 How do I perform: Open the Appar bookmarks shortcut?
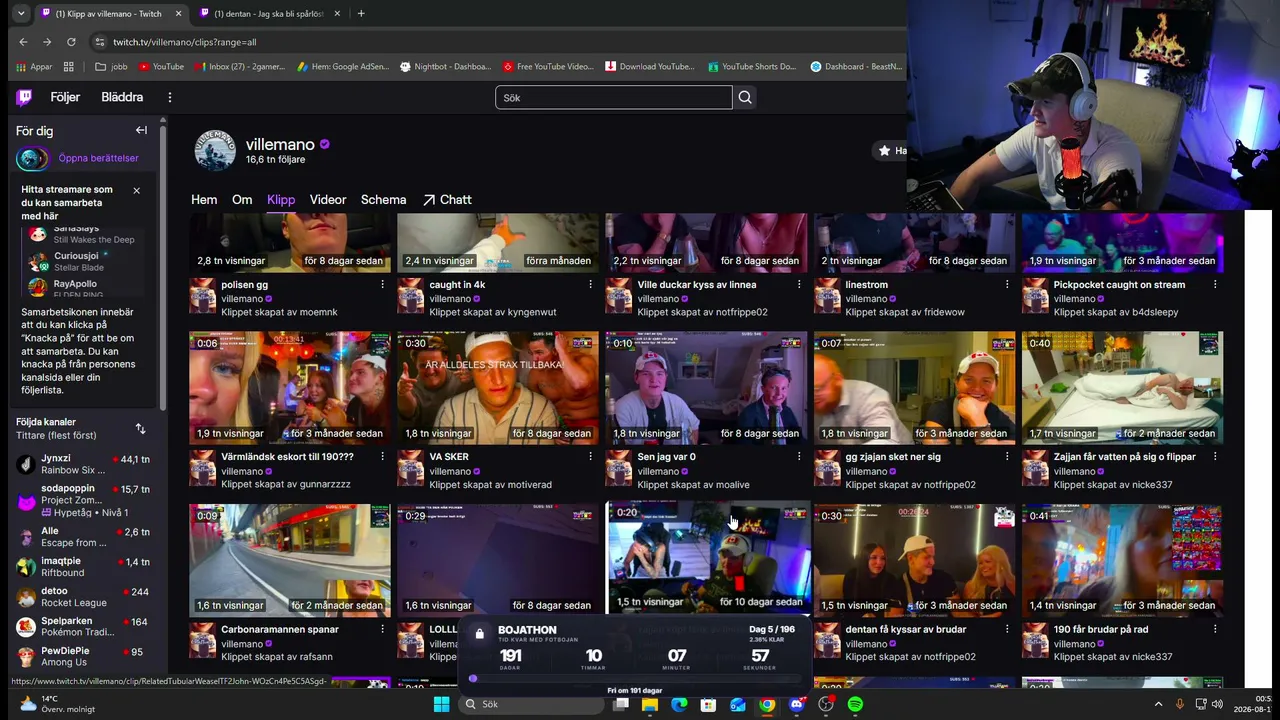34,67
